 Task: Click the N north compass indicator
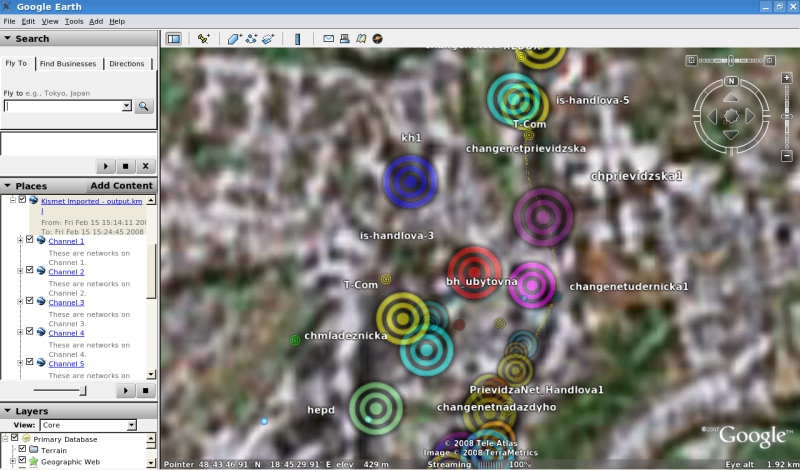tap(731, 81)
